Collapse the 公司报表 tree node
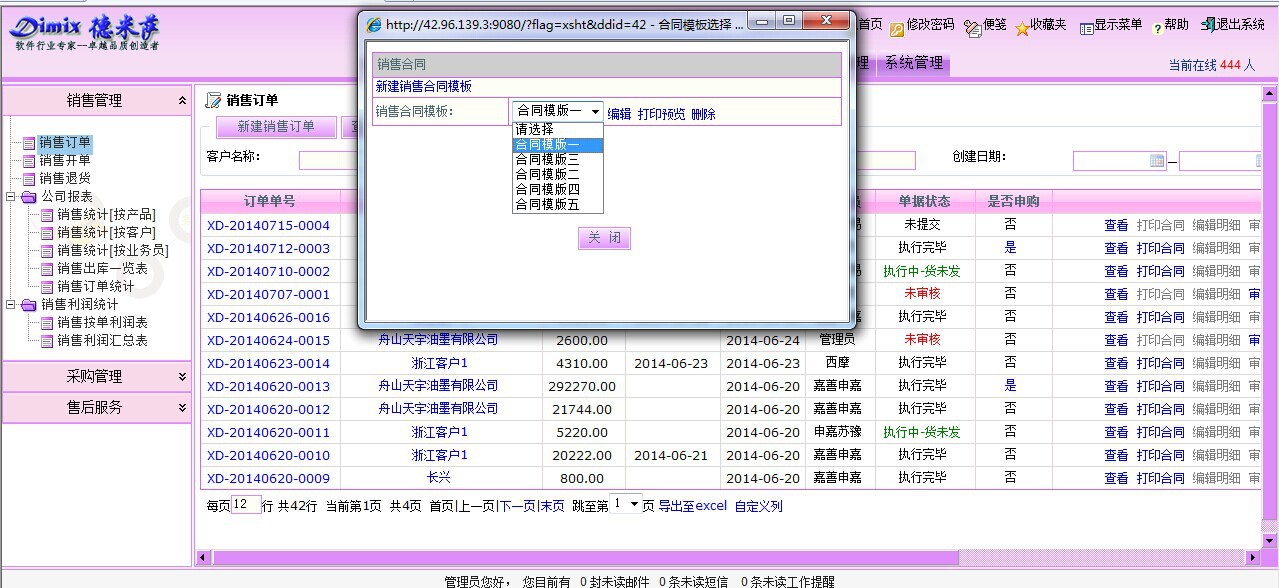This screenshot has height=588, width=1279. tap(11, 197)
